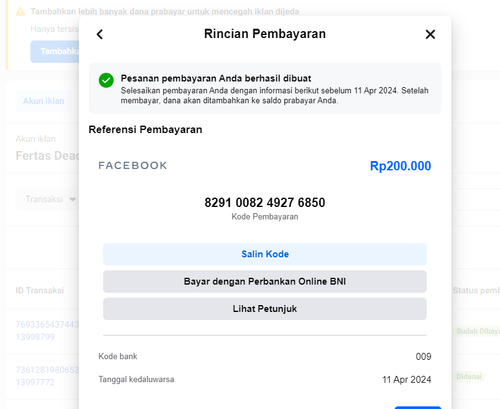Open transaction ID ending 13997772
Image resolution: width=500 pixels, height=409 pixels.
click(x=47, y=376)
